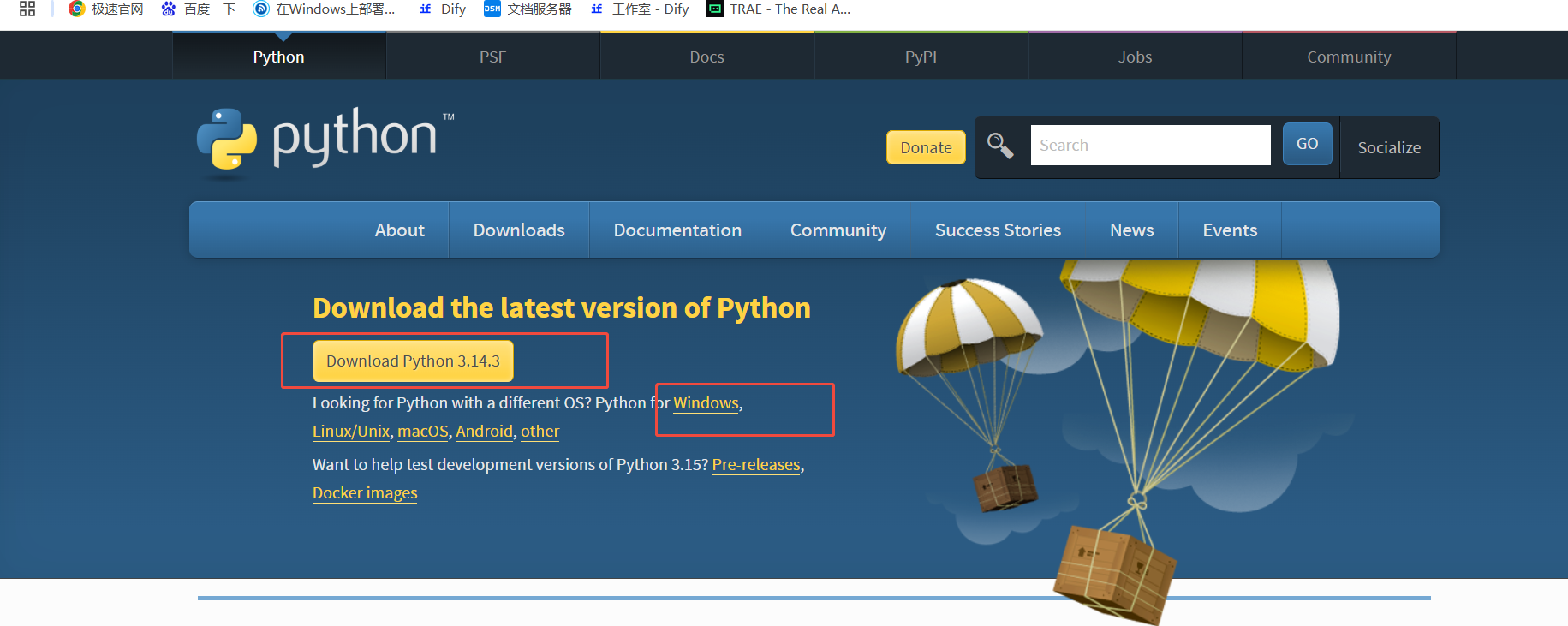Screen dimensions: 1568x626
Task: Open the Success Stories menu
Action: point(998,230)
